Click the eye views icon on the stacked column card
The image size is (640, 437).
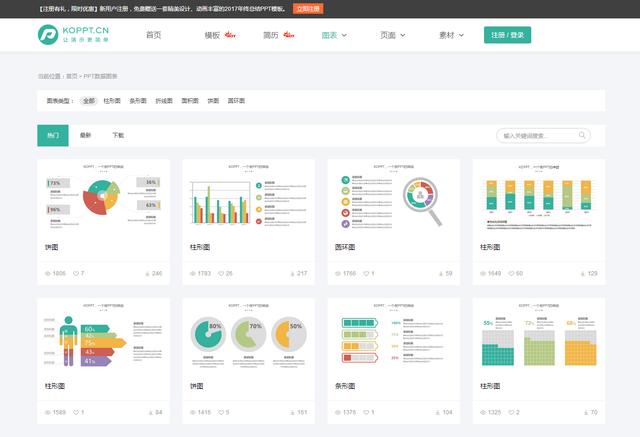[x=483, y=273]
